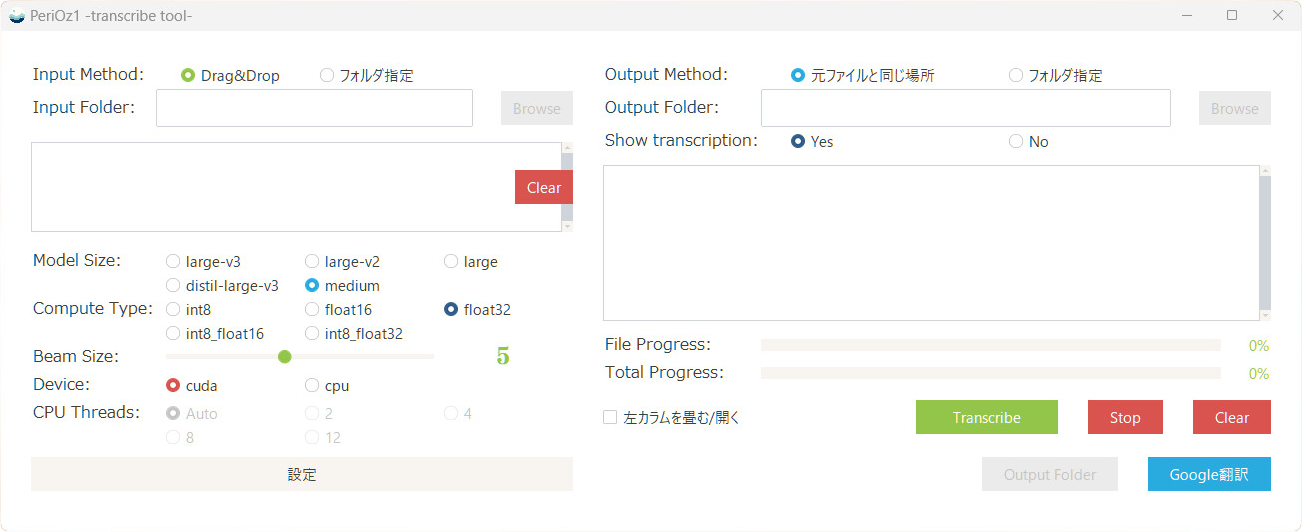This screenshot has width=1302, height=532.
Task: Click the green Transcribe button
Action: 986,418
